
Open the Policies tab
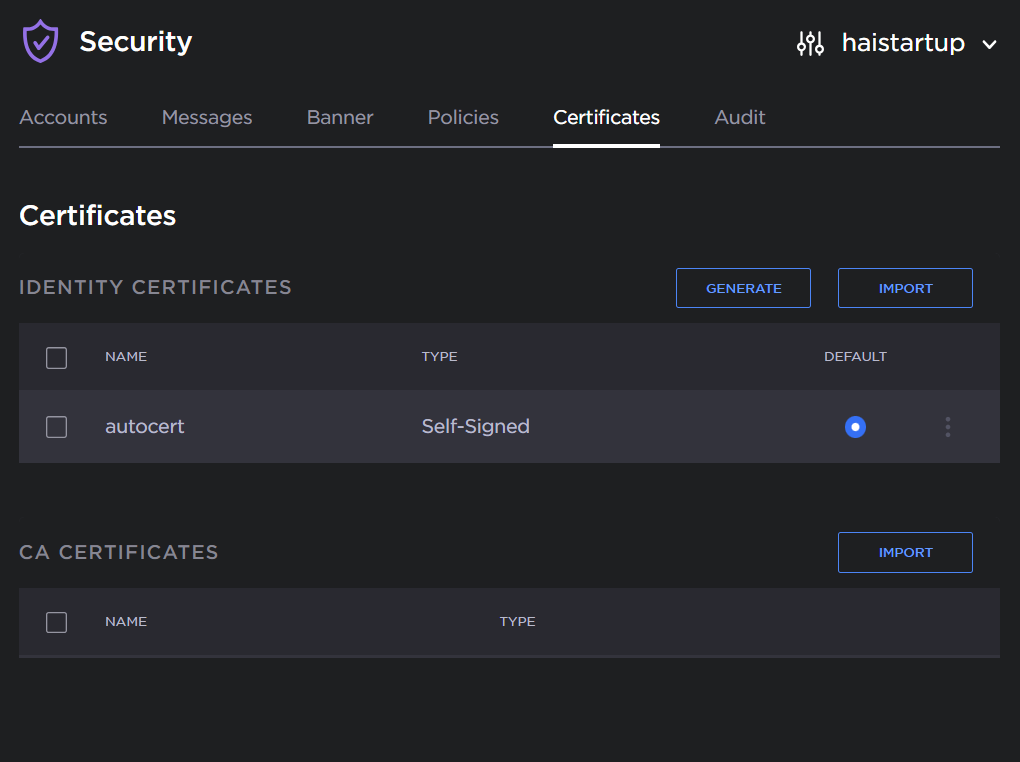[463, 117]
